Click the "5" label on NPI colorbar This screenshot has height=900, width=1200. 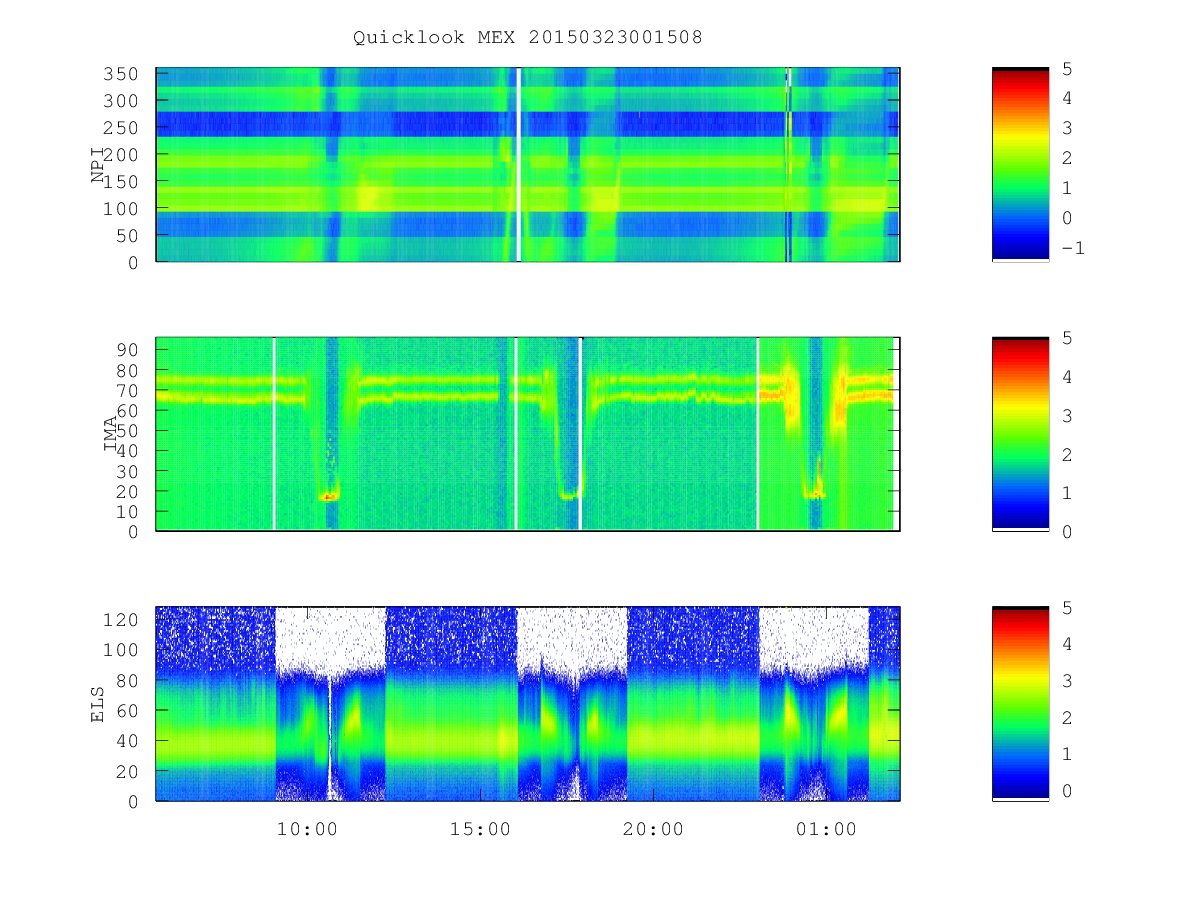pyautogui.click(x=1067, y=69)
